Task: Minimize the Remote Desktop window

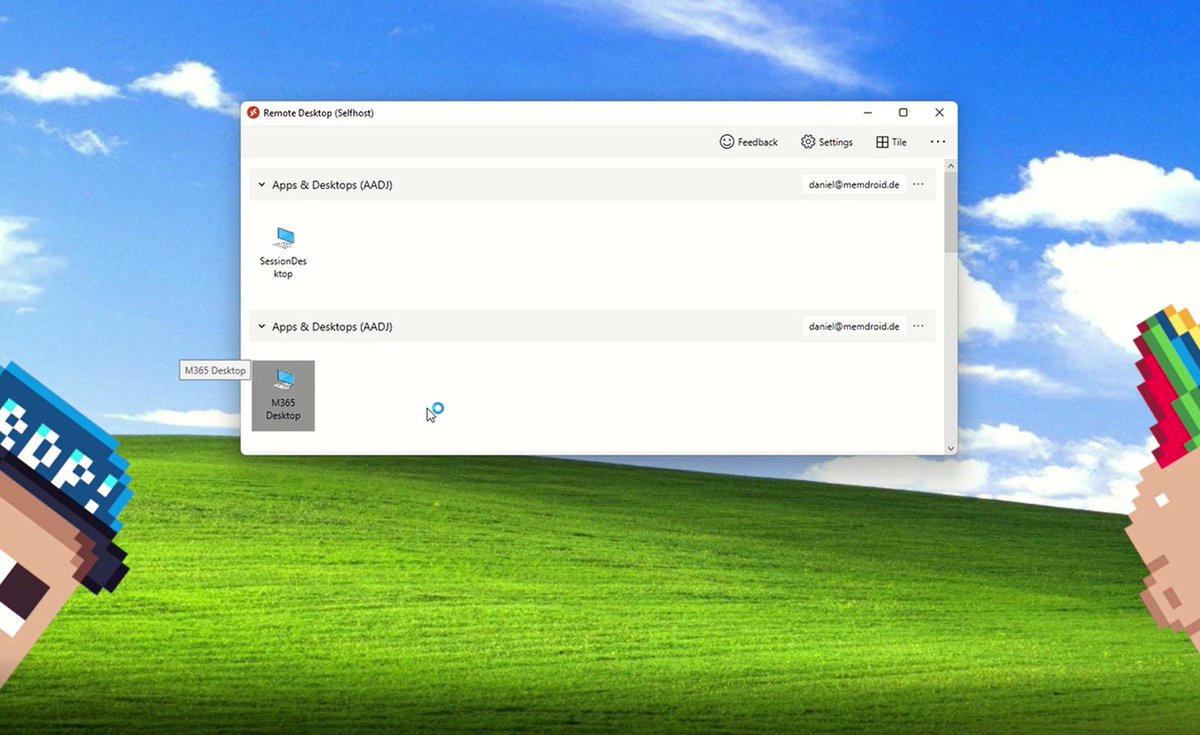Action: click(x=867, y=113)
